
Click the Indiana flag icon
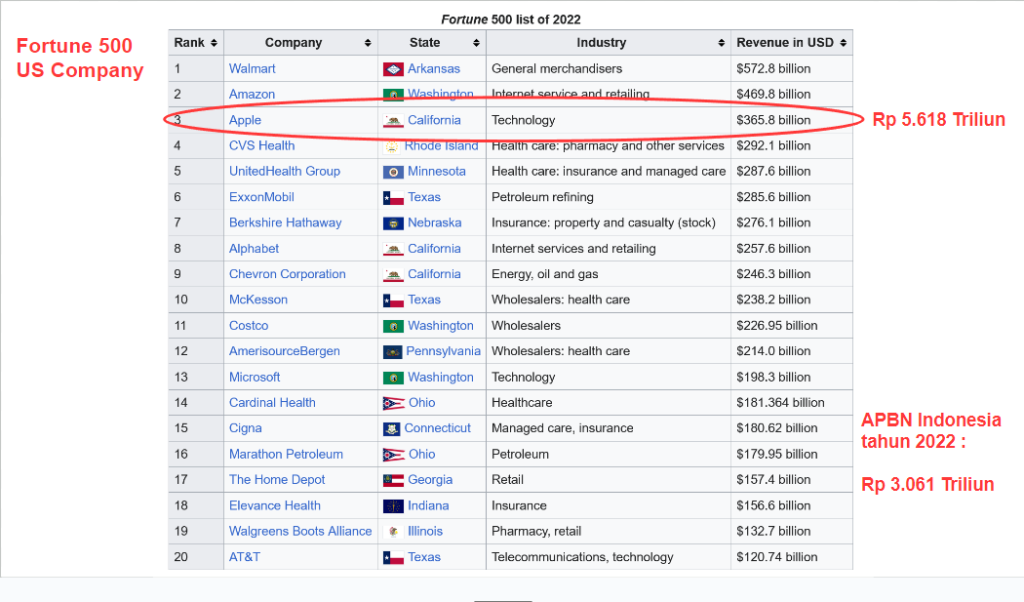(x=393, y=506)
